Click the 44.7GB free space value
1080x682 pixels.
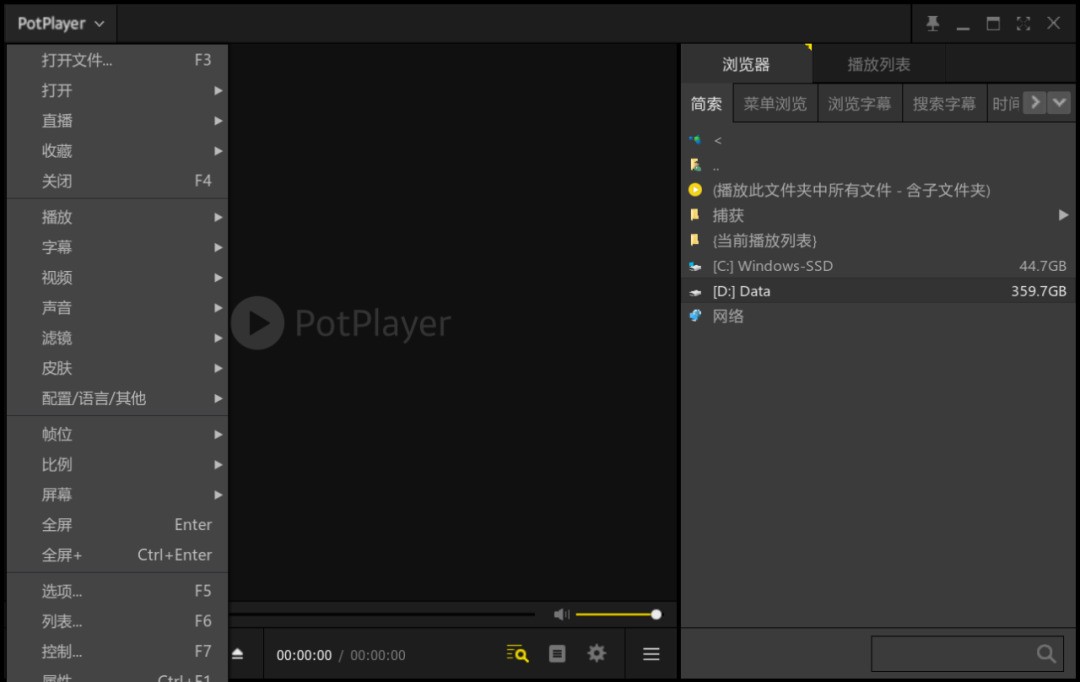[x=1042, y=266]
